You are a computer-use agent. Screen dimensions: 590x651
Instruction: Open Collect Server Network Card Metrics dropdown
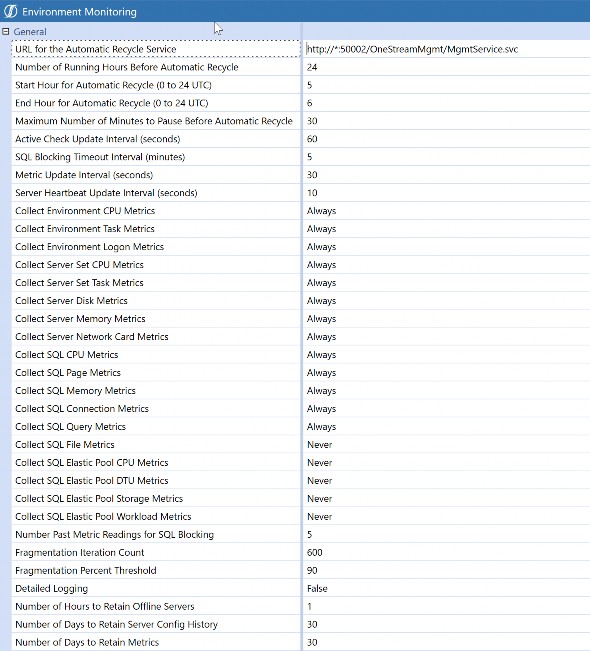coord(446,337)
